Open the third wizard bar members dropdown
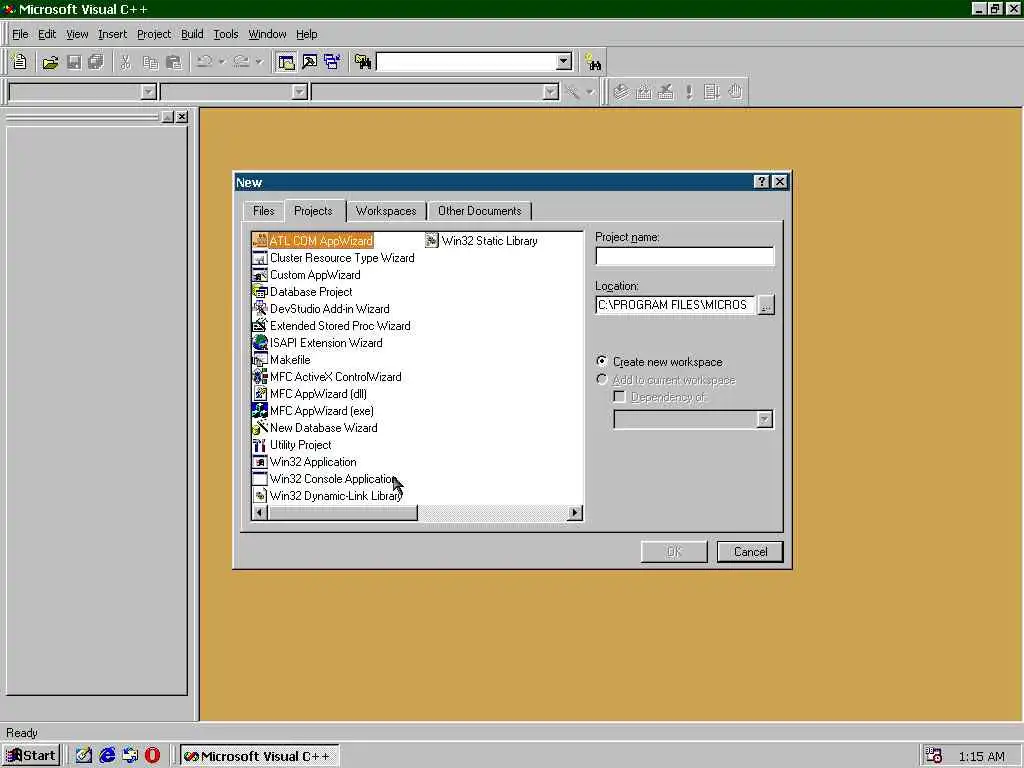Image resolution: width=1024 pixels, height=768 pixels. (x=551, y=92)
